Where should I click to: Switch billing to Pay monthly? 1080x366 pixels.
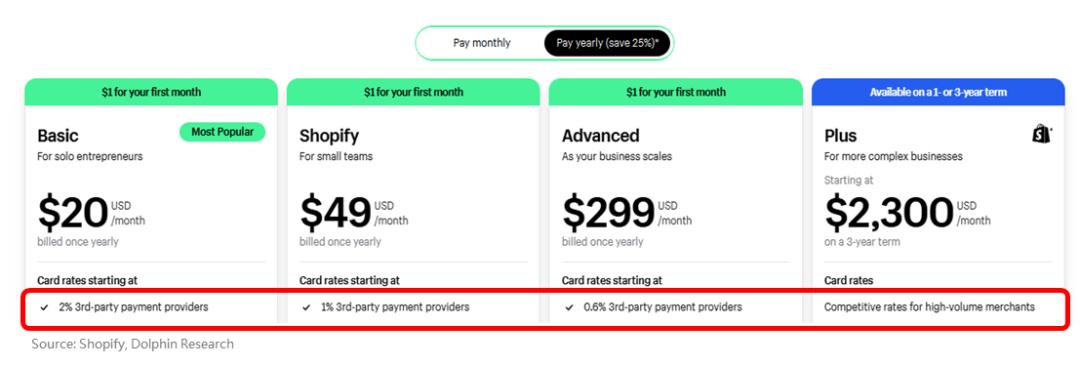click(482, 43)
